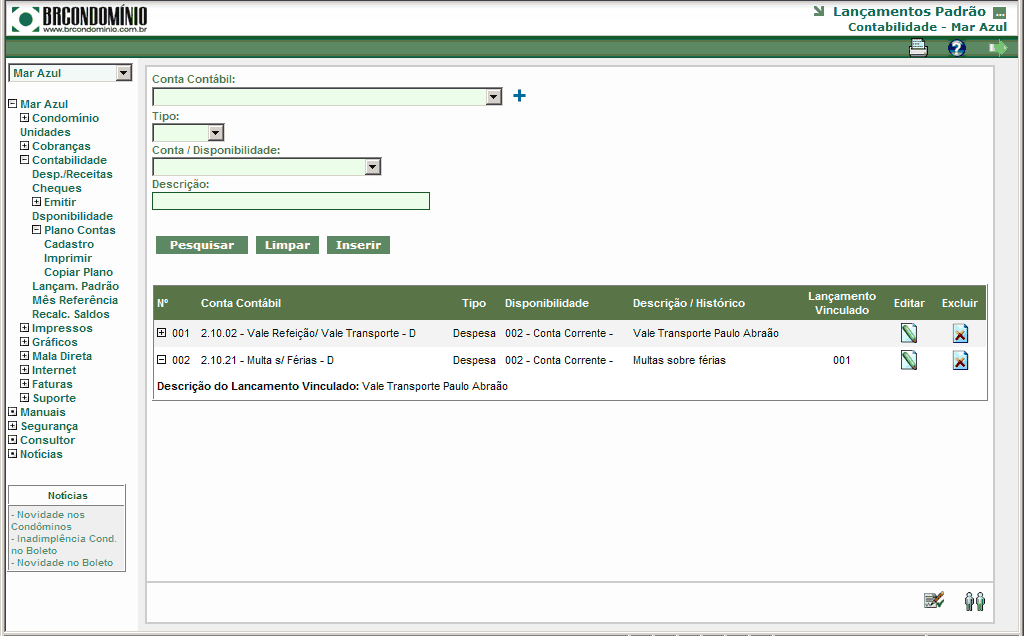Open Unidades in the sidebar
The height and width of the screenshot is (636, 1024).
pyautogui.click(x=45, y=132)
